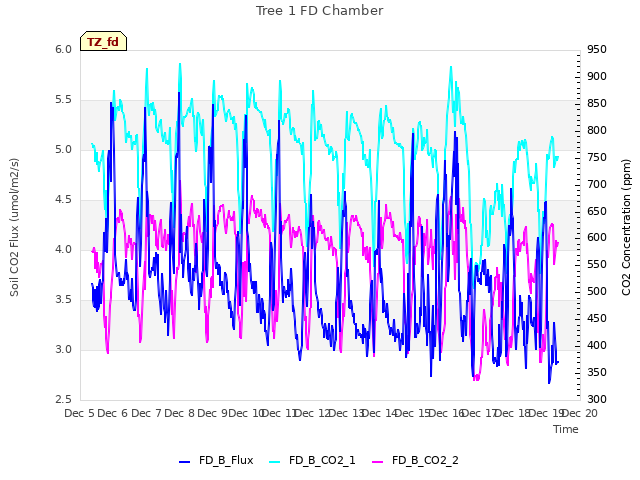Click the Soil CO2 Flux axis title
This screenshot has width=640, height=480.
pos(14,227)
